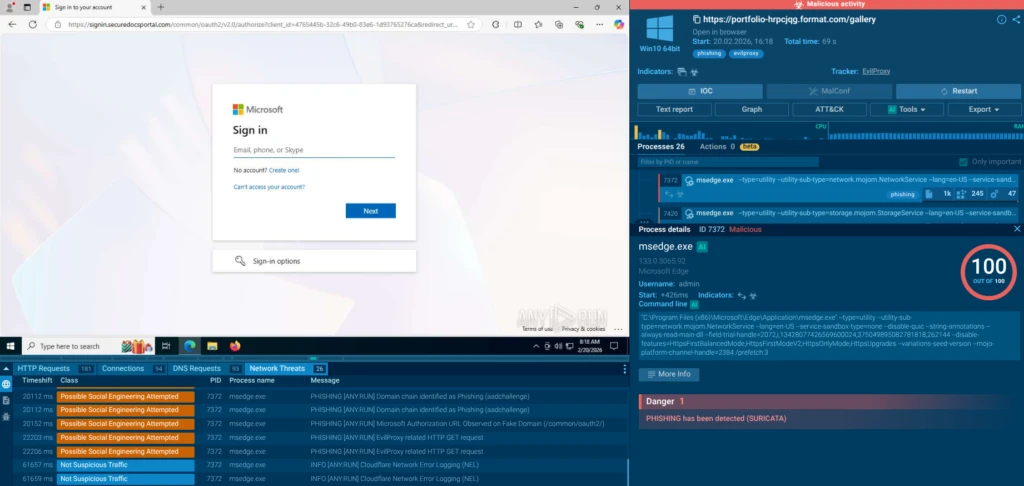Collapse the network panel with up arrow
The image size is (1024, 486).
6,368
